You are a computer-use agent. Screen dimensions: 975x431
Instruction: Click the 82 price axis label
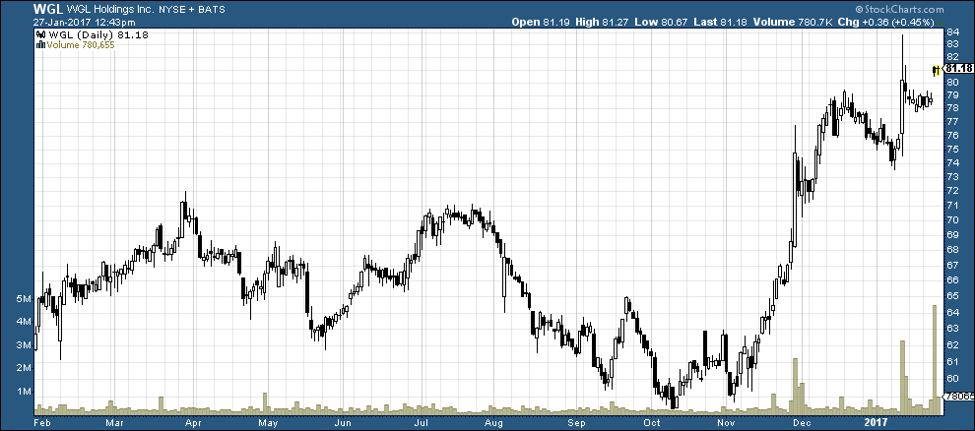pos(951,56)
